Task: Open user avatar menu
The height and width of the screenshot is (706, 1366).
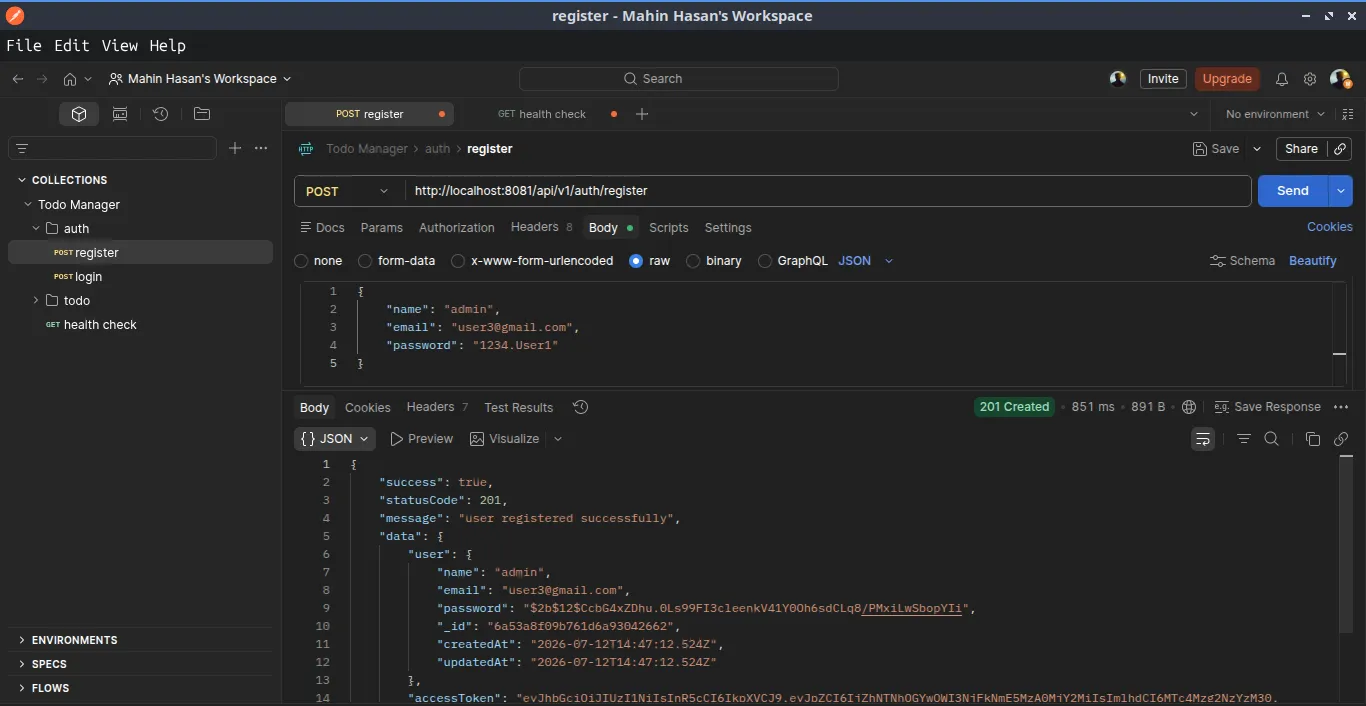Action: pos(1340,79)
